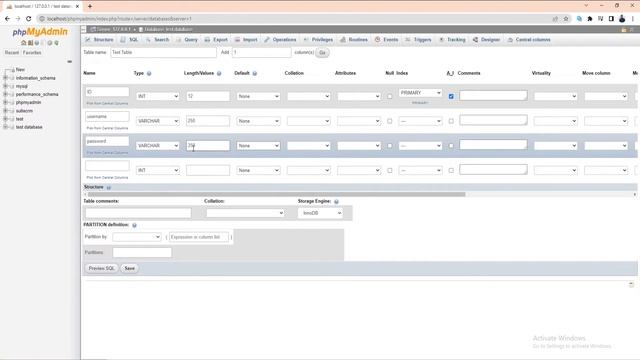
Task: Click the help icon beside Structure label
Action: click(109, 187)
